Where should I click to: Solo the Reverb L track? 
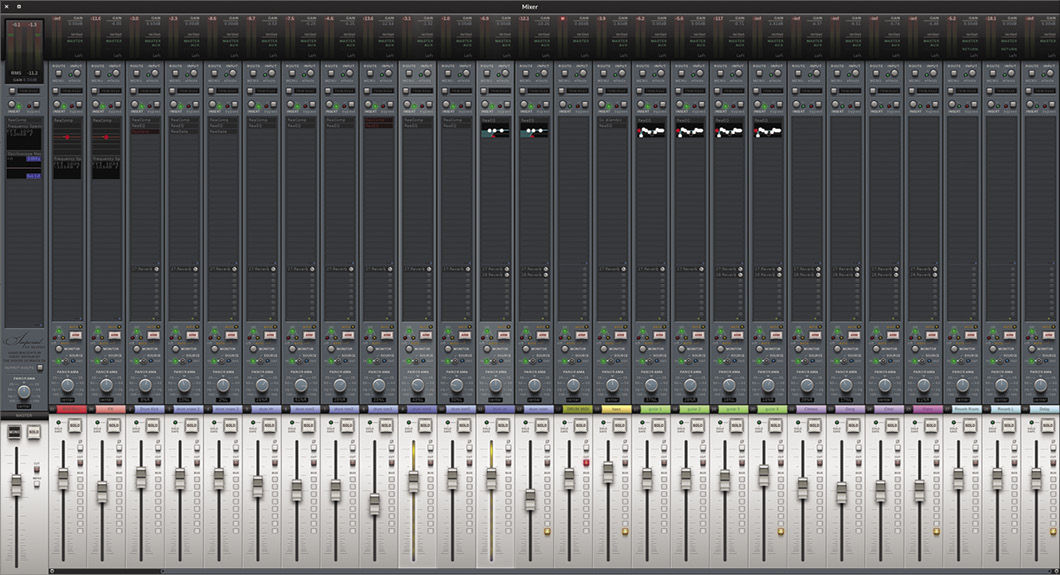(x=1009, y=425)
